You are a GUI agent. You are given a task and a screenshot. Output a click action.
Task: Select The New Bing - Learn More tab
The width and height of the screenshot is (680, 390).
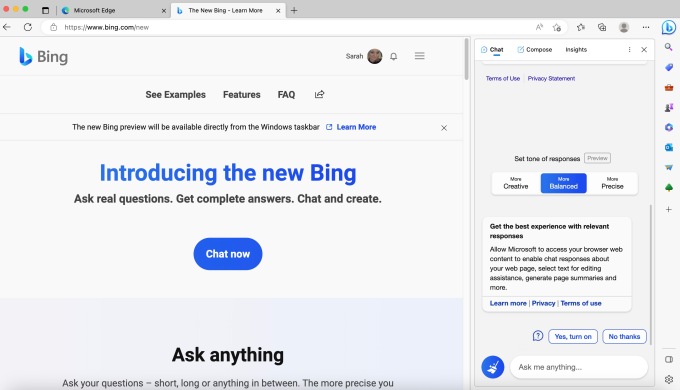pyautogui.click(x=228, y=10)
